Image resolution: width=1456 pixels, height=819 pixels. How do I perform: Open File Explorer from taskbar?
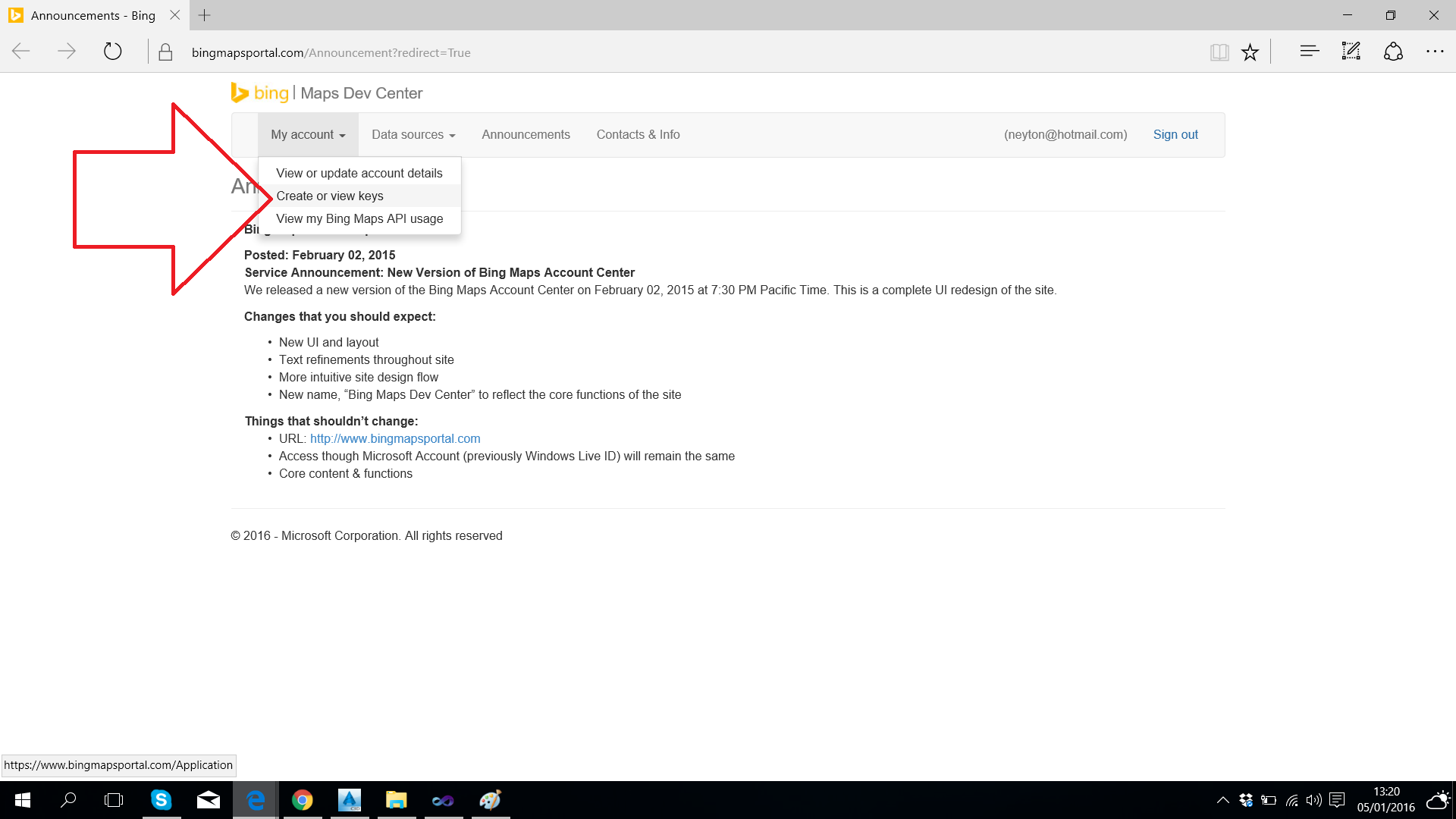pyautogui.click(x=397, y=800)
